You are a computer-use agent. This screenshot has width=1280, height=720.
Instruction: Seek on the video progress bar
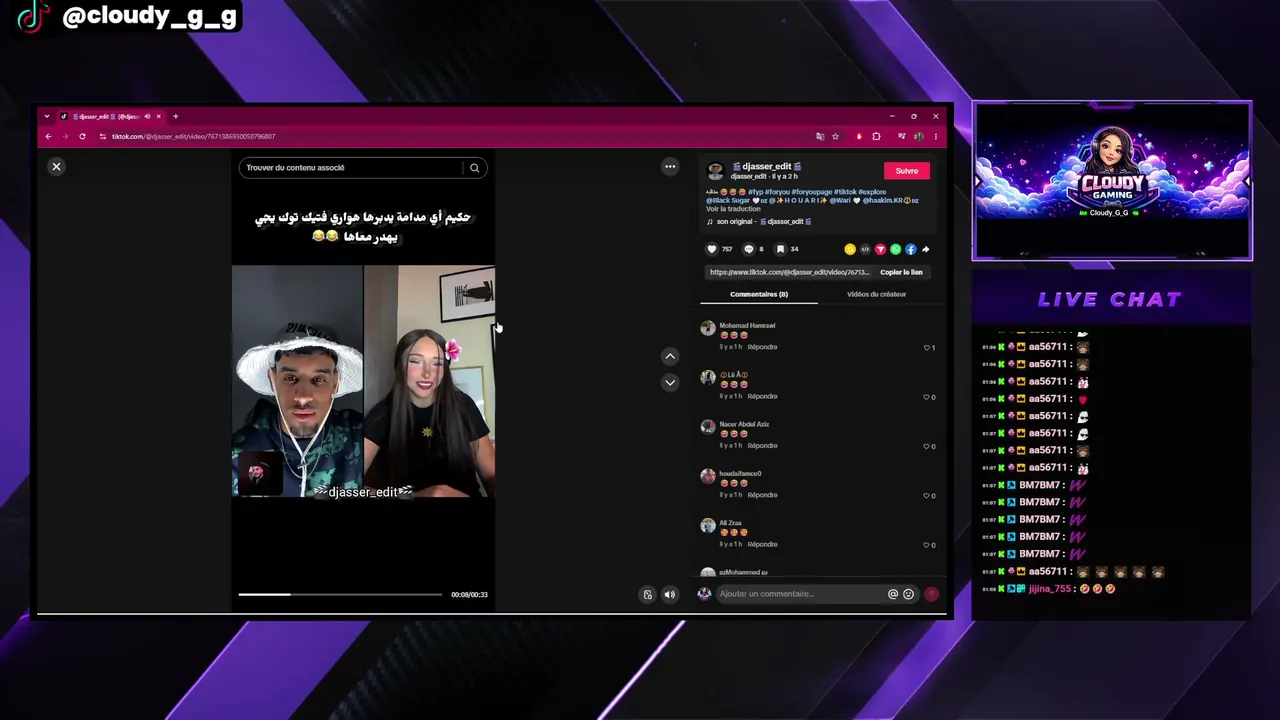[340, 595]
